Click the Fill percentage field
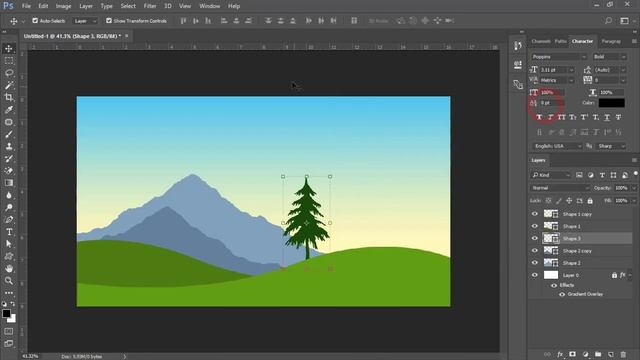 click(x=621, y=201)
